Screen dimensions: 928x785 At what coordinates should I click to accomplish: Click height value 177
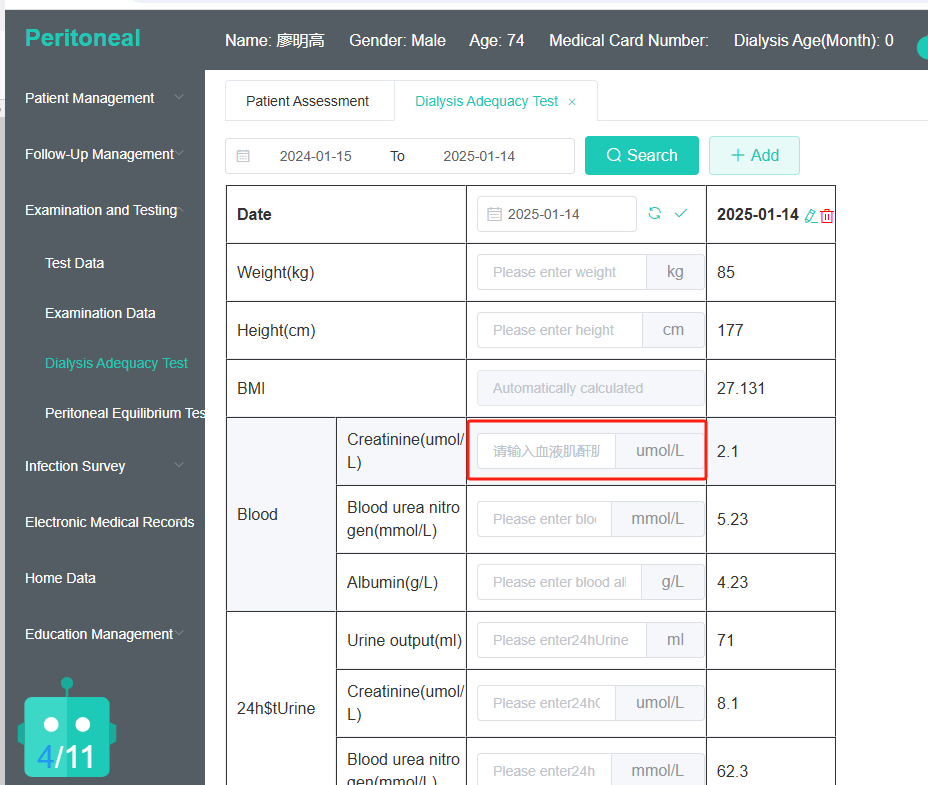[x=730, y=330]
